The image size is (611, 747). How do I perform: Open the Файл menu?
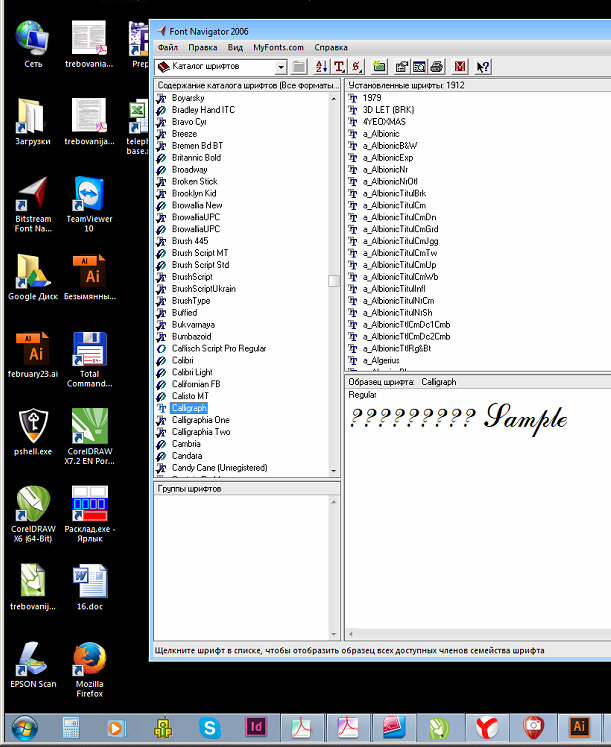pyautogui.click(x=168, y=47)
